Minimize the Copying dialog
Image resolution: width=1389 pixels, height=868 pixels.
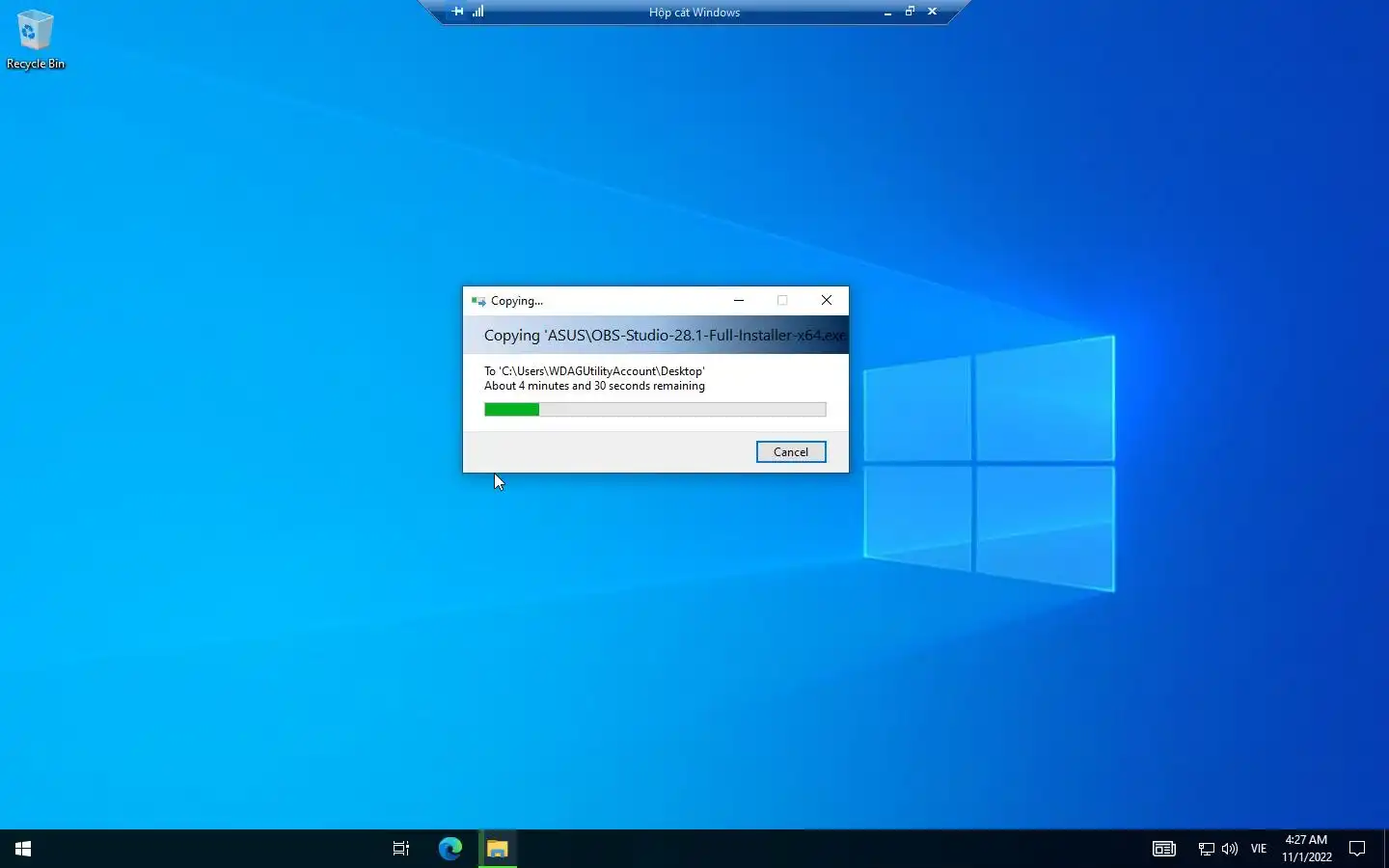pyautogui.click(x=739, y=300)
